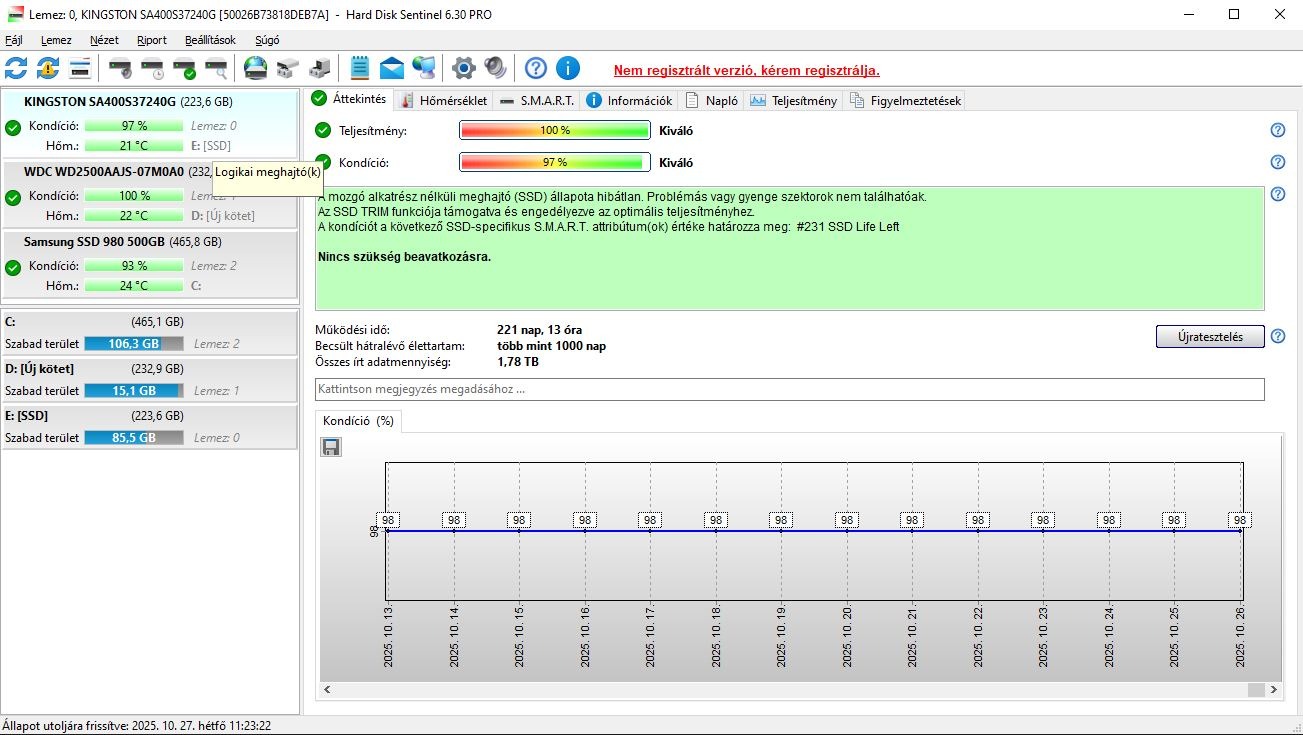Click the 2025.10.26. data point on graph
The width and height of the screenshot is (1303, 735).
click(x=1240, y=530)
